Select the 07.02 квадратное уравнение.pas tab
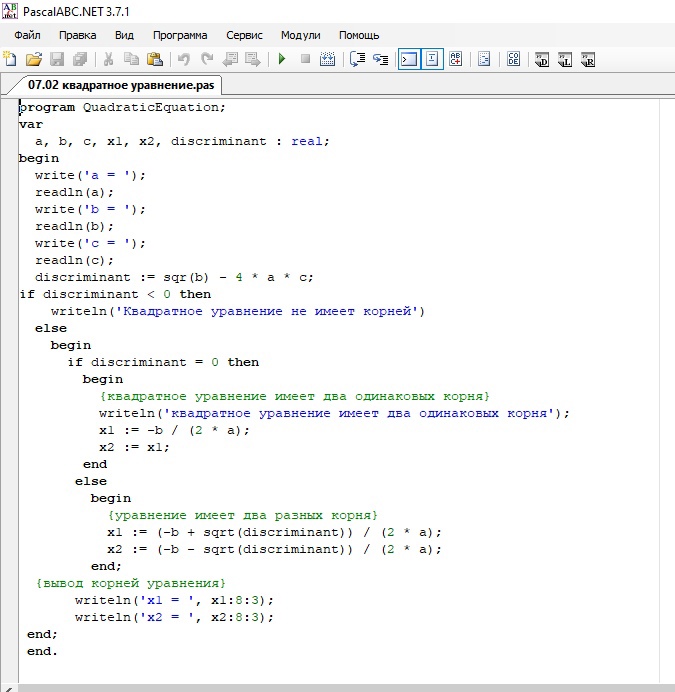This screenshot has height=692, width=675. coord(121,85)
